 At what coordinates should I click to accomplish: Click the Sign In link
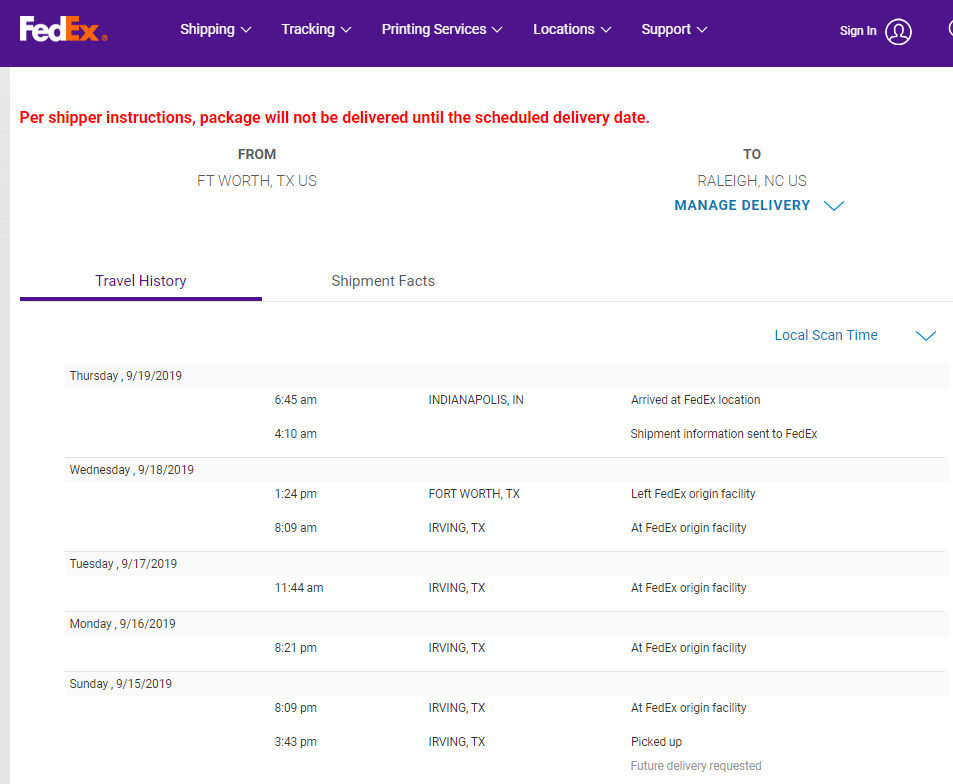pyautogui.click(x=858, y=31)
